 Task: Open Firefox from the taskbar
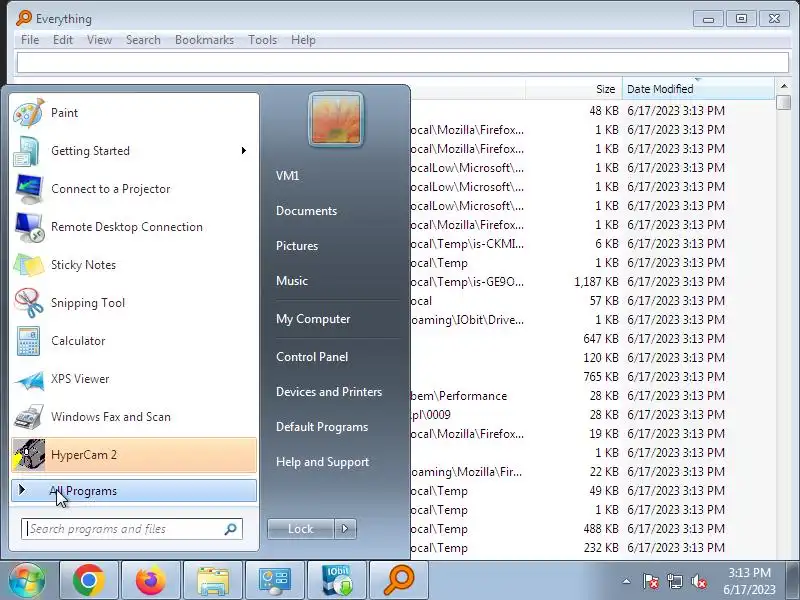(151, 580)
